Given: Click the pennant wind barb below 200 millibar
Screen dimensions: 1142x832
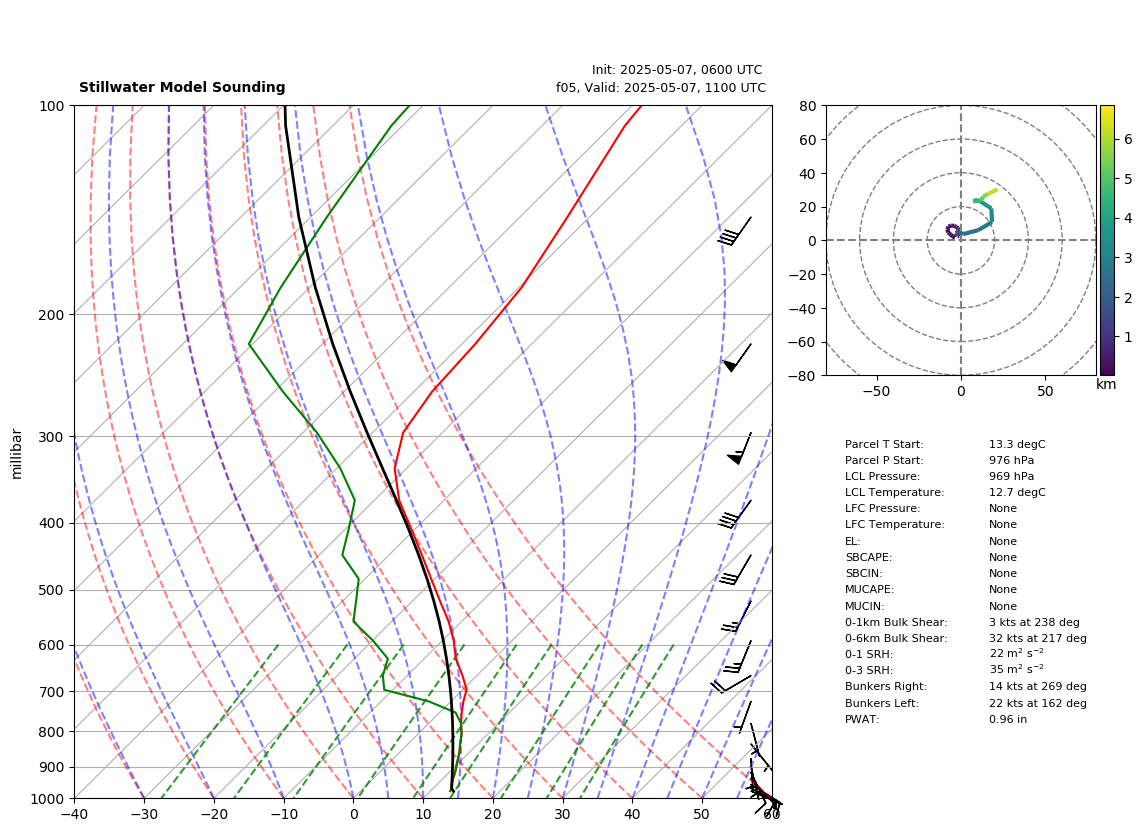Looking at the screenshot, I should coord(736,357).
